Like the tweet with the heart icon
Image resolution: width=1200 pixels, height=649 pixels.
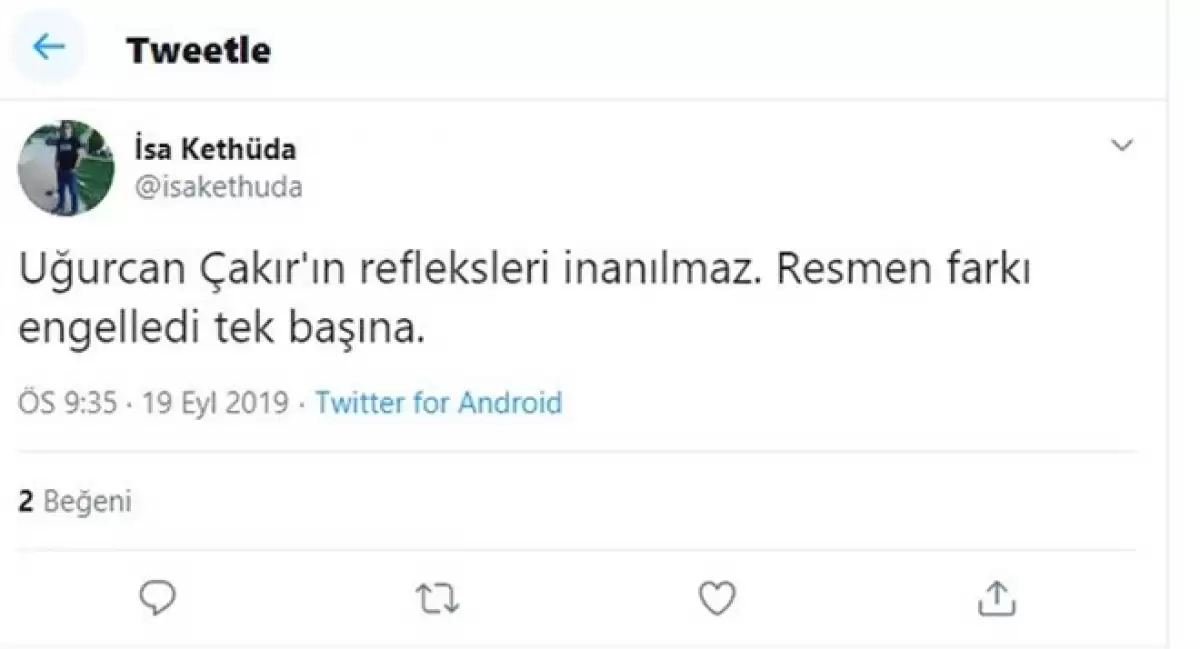716,598
